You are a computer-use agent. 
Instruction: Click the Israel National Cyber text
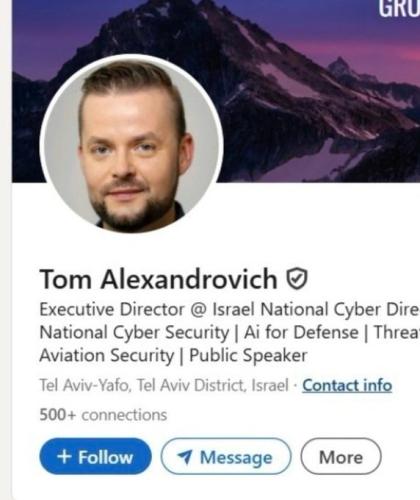[298, 309]
